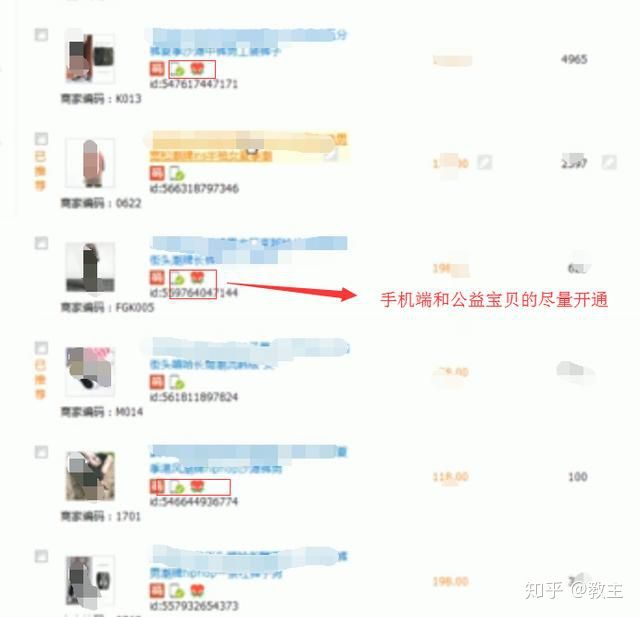This screenshot has height=617, width=640.
Task: Click the price edit pencil for item 0622
Action: [484, 162]
